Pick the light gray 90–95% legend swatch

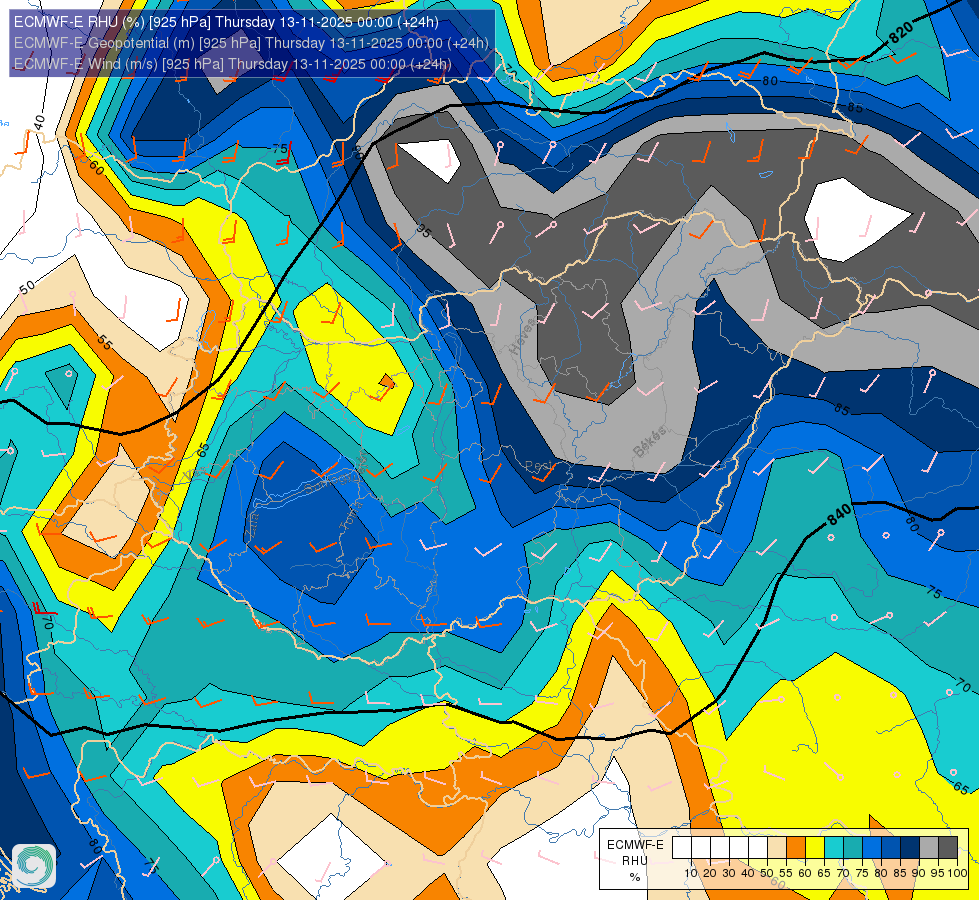(929, 848)
